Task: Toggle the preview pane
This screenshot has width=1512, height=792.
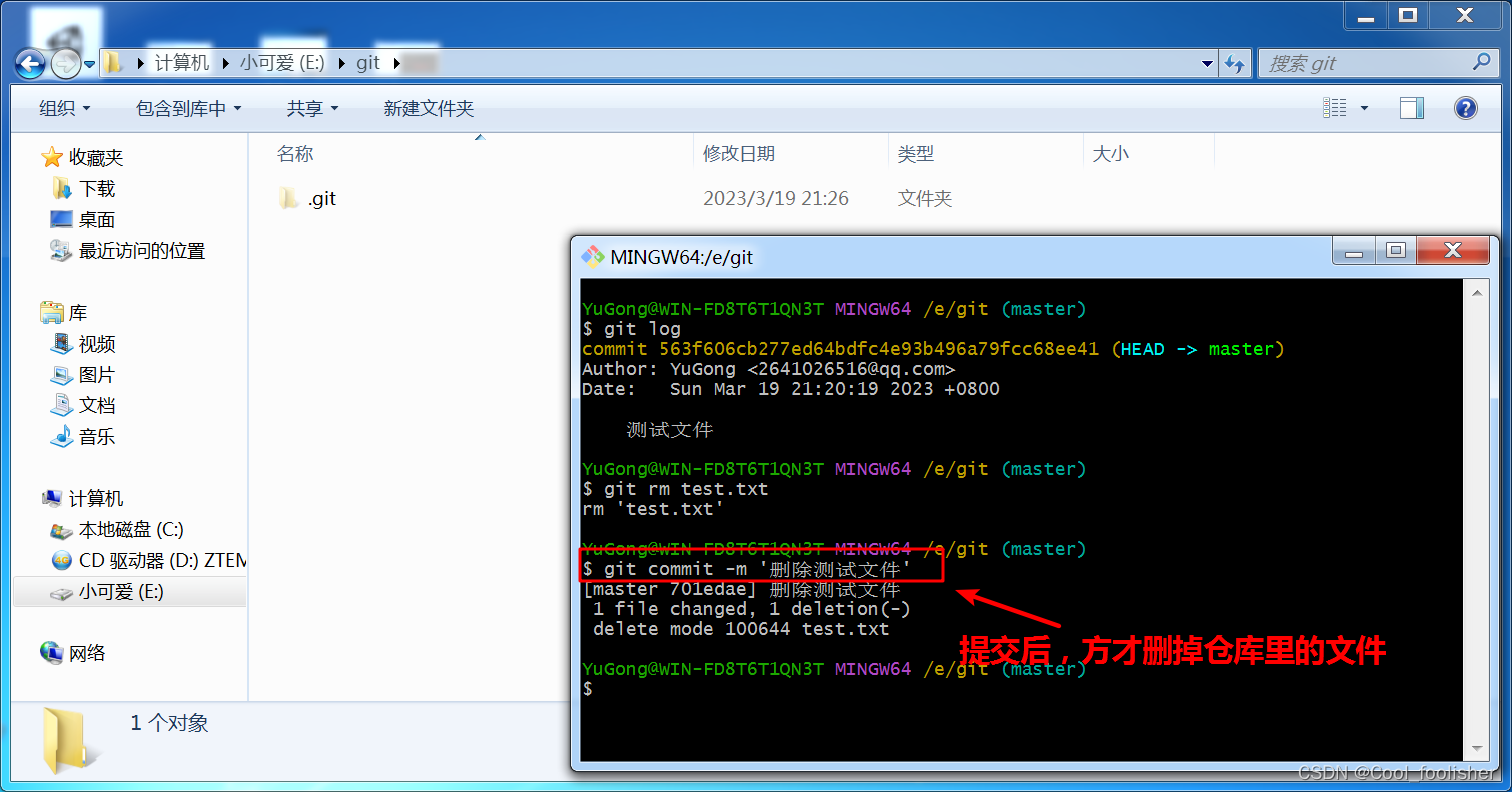Action: [1411, 107]
